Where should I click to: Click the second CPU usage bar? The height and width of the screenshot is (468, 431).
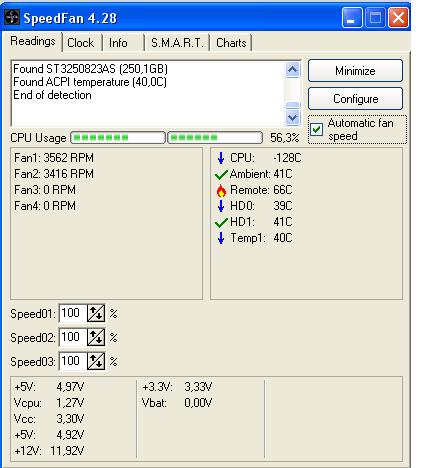(215, 137)
